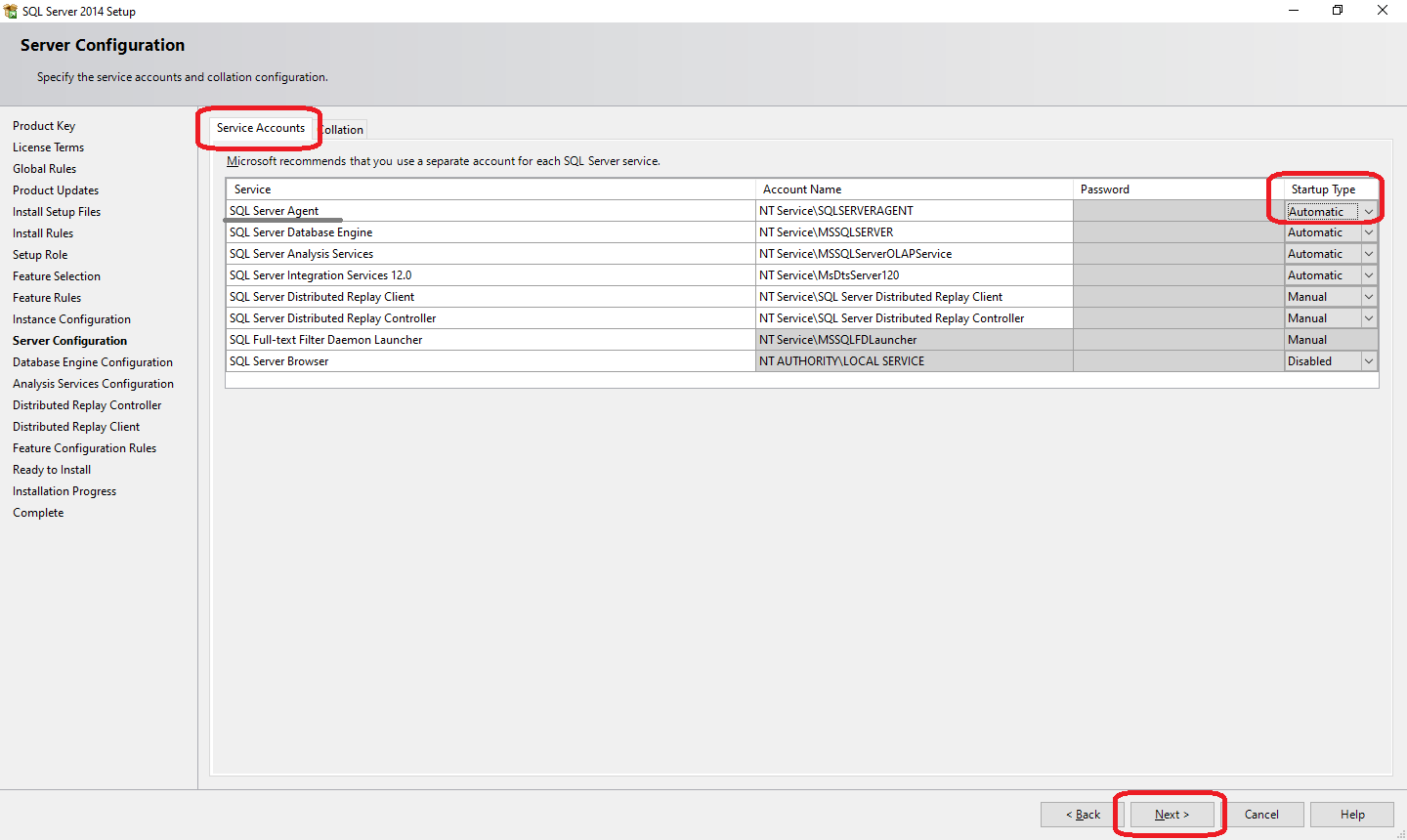Open Startup Type dropdown for Distributed Replay Controller
Screen dimensions: 1407x840
coord(1369,318)
